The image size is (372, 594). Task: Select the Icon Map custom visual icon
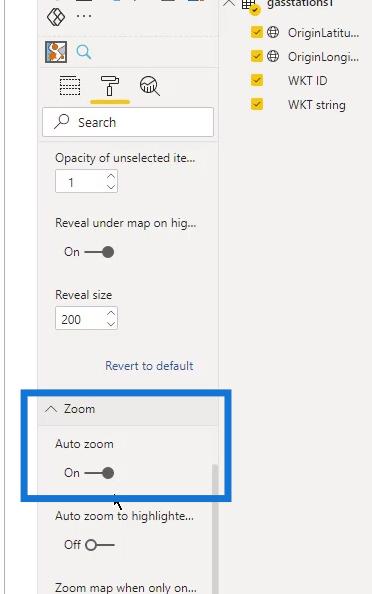pos(56,52)
